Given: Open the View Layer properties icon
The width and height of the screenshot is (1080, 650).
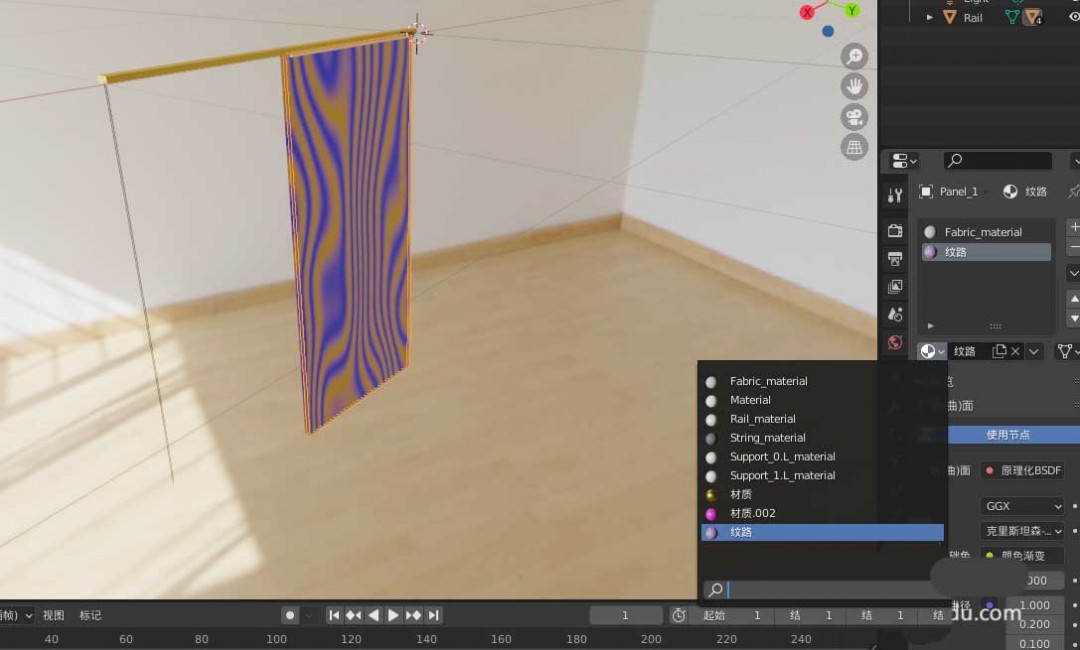Looking at the screenshot, I should pos(895,287).
